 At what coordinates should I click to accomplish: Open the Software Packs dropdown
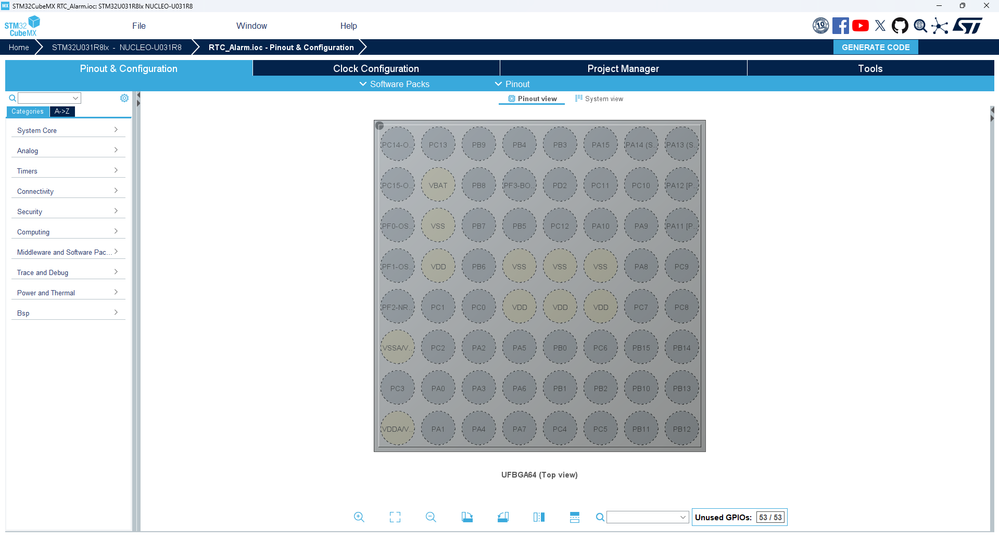pyautogui.click(x=394, y=84)
